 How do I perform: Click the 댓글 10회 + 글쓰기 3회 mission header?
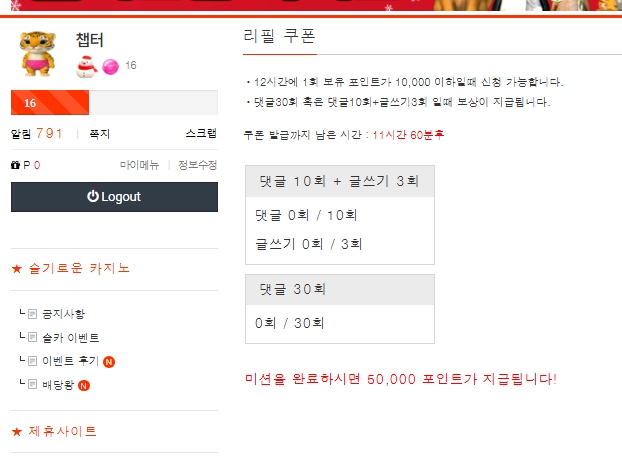(339, 182)
